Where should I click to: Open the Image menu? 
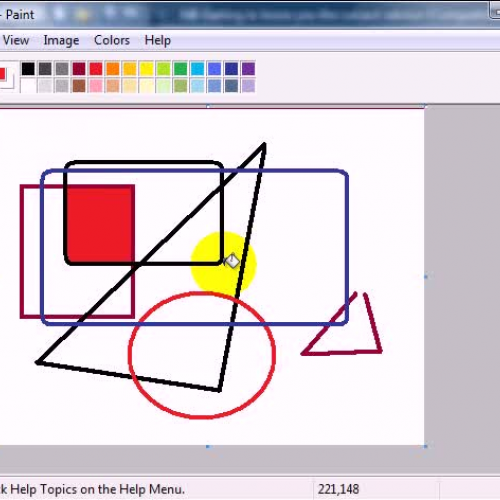(x=61, y=40)
